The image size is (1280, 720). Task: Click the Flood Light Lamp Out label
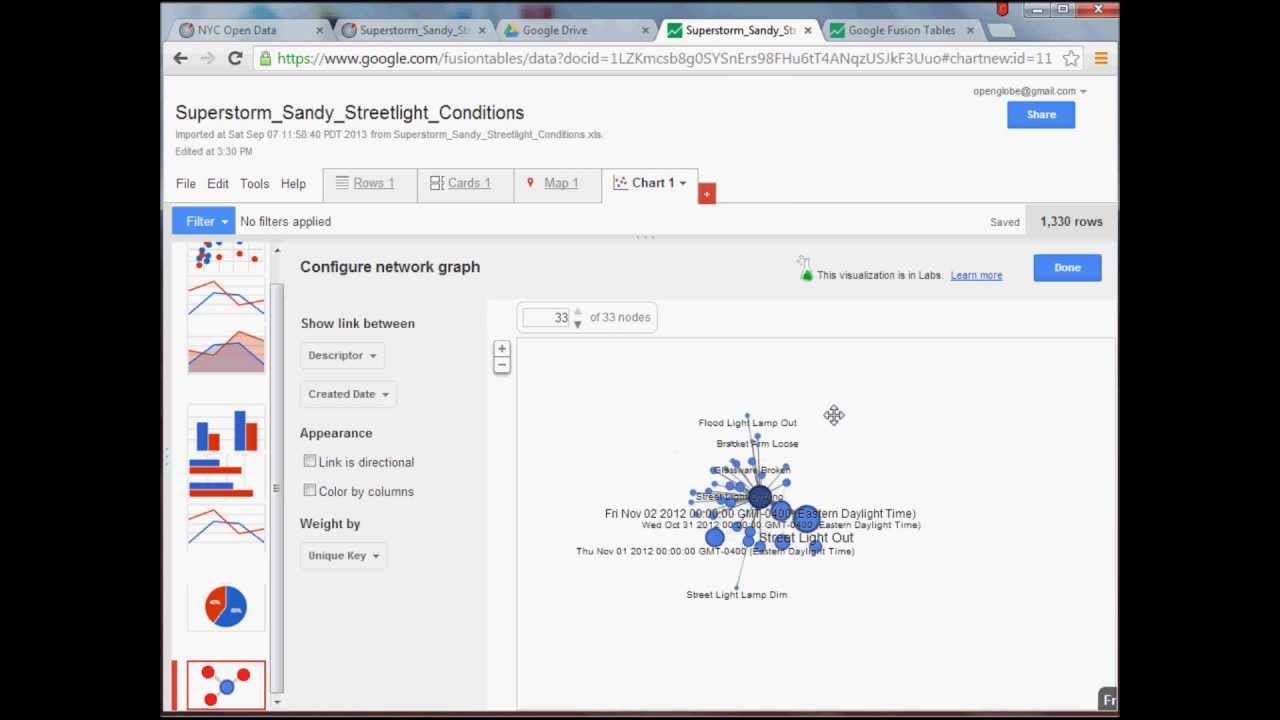pos(748,423)
